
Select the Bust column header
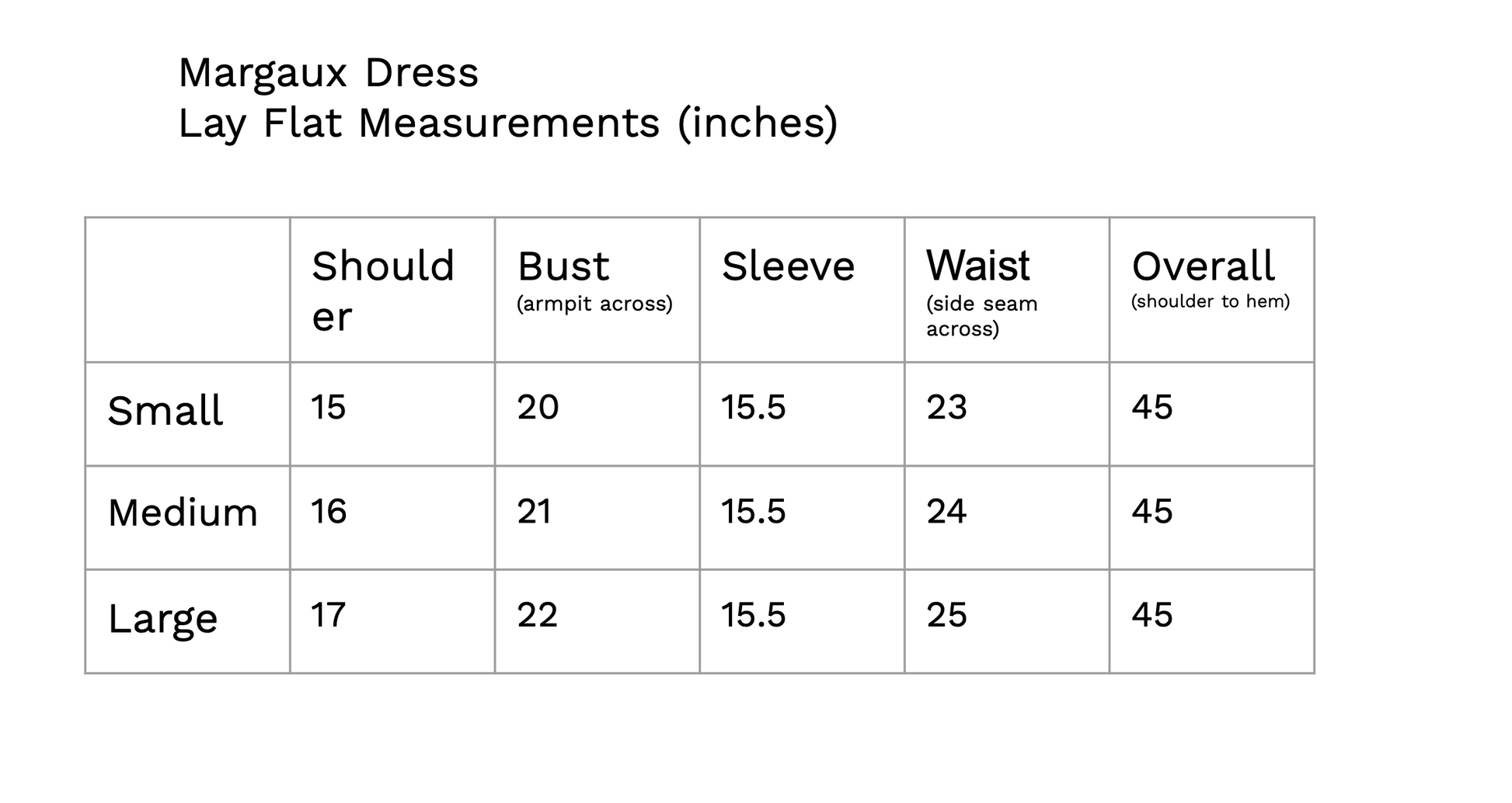click(563, 267)
